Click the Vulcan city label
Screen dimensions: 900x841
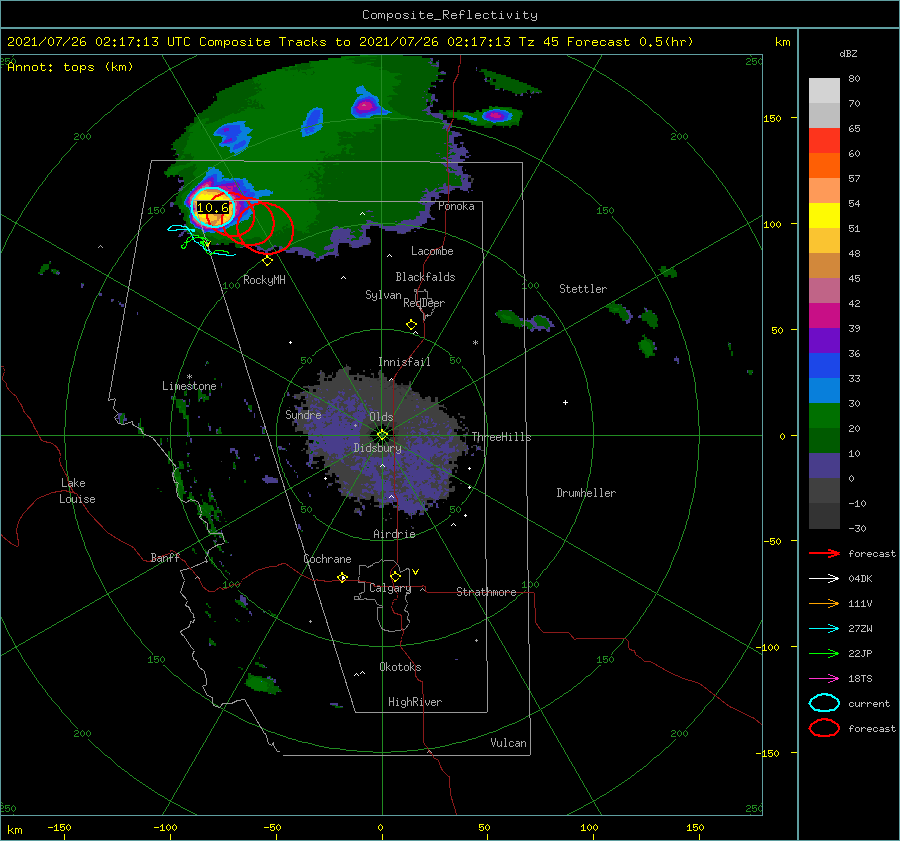(509, 743)
